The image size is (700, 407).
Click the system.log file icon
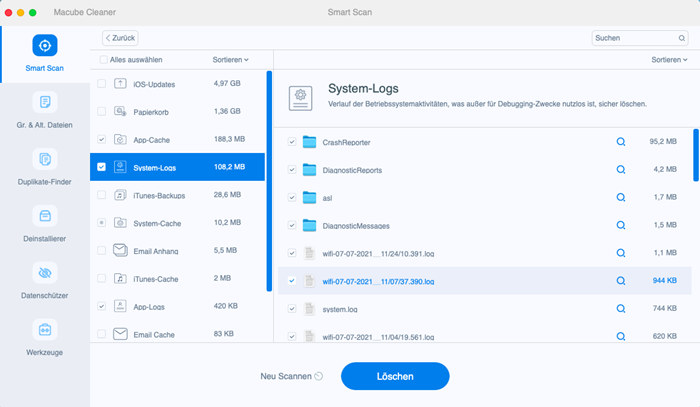click(x=309, y=309)
